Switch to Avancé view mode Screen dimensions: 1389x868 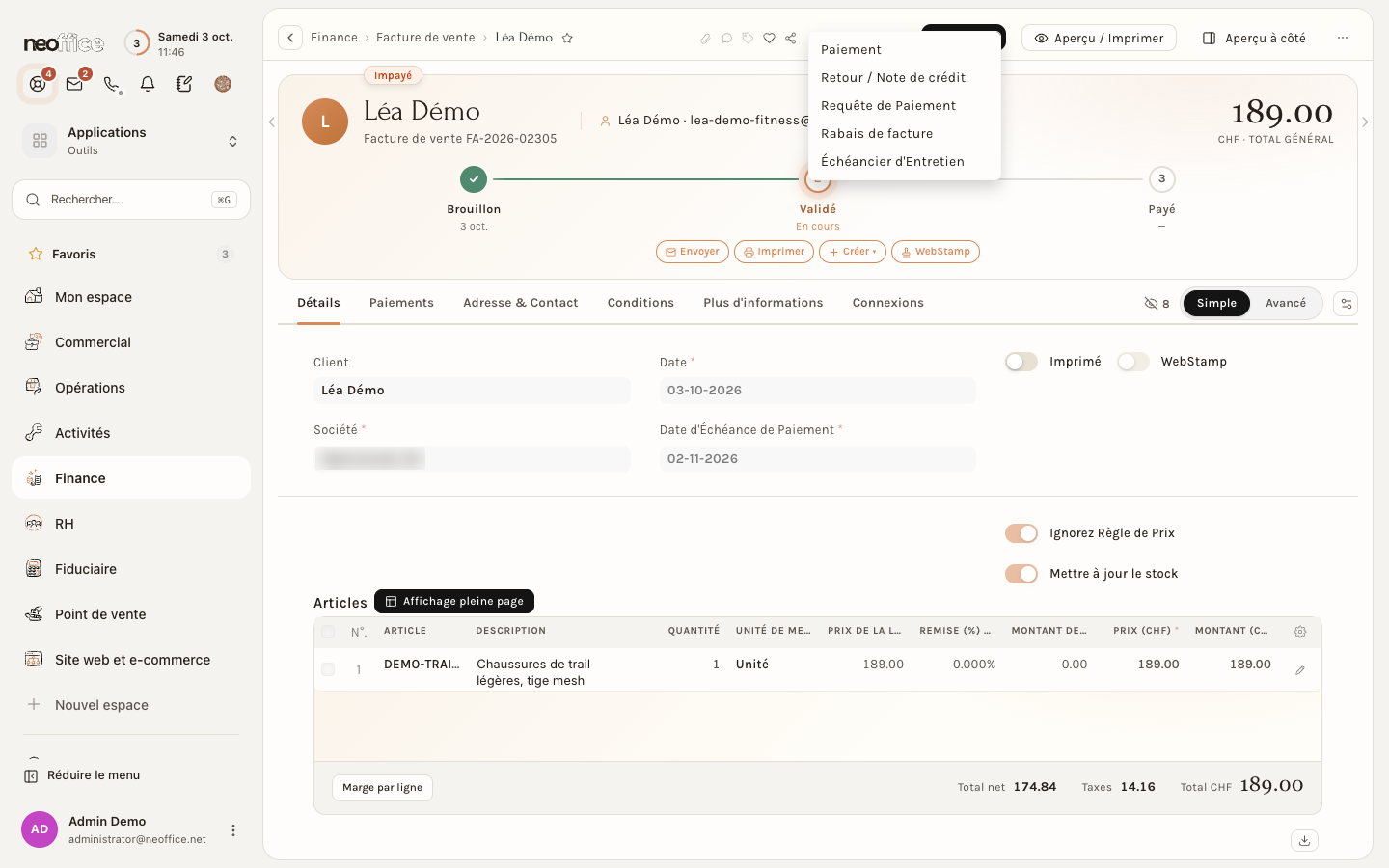click(1285, 303)
